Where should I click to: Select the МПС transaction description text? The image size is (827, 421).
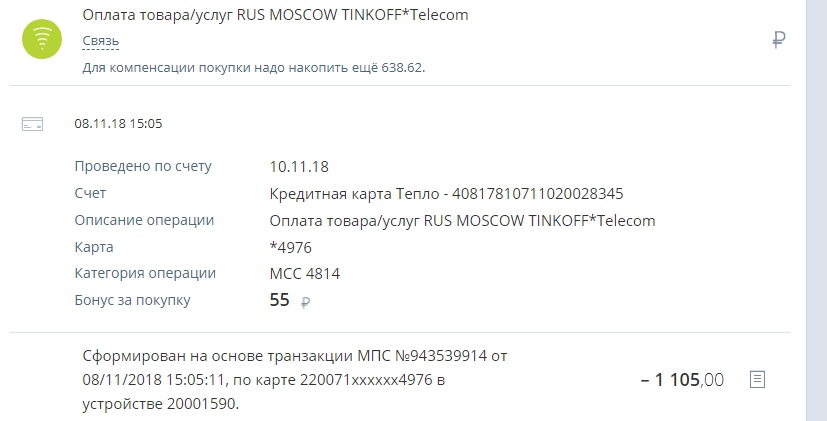(295, 380)
